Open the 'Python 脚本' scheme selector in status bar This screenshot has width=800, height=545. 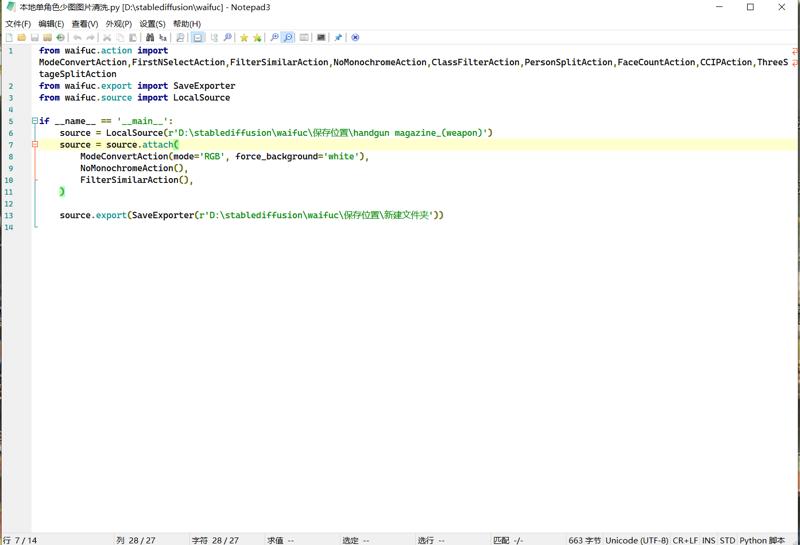tap(762, 540)
